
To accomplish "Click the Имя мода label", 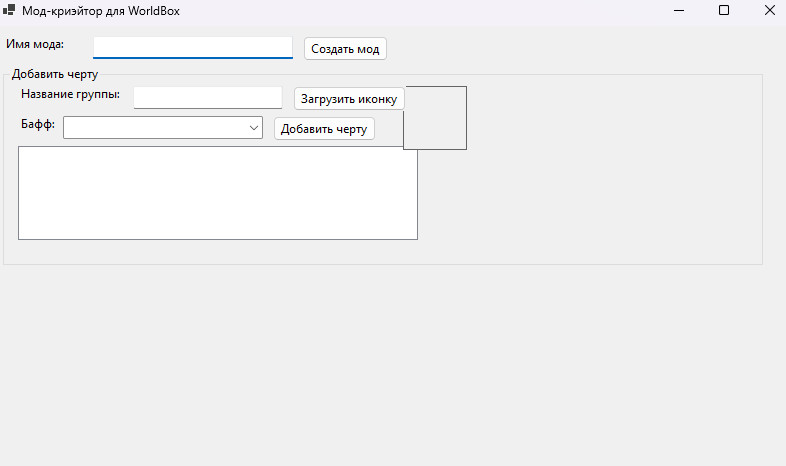I will click(35, 44).
